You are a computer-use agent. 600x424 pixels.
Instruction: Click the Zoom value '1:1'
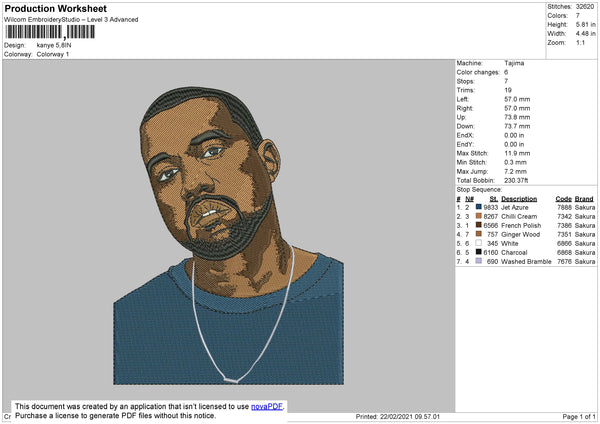click(580, 42)
